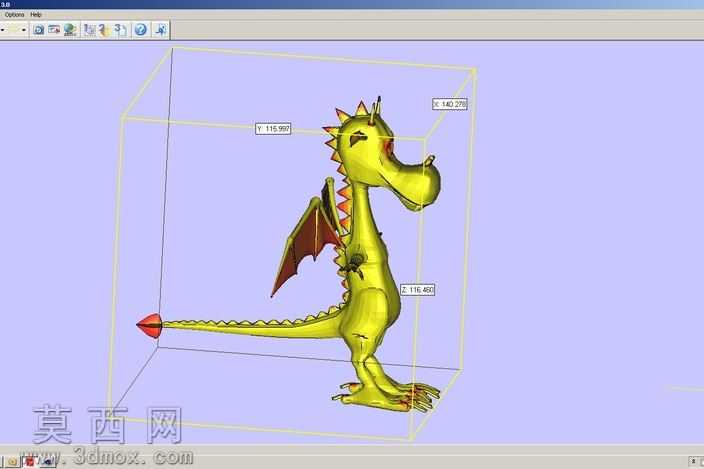704x469 pixels.
Task: Click the step 1 toolbar icon
Action: [x=90, y=30]
